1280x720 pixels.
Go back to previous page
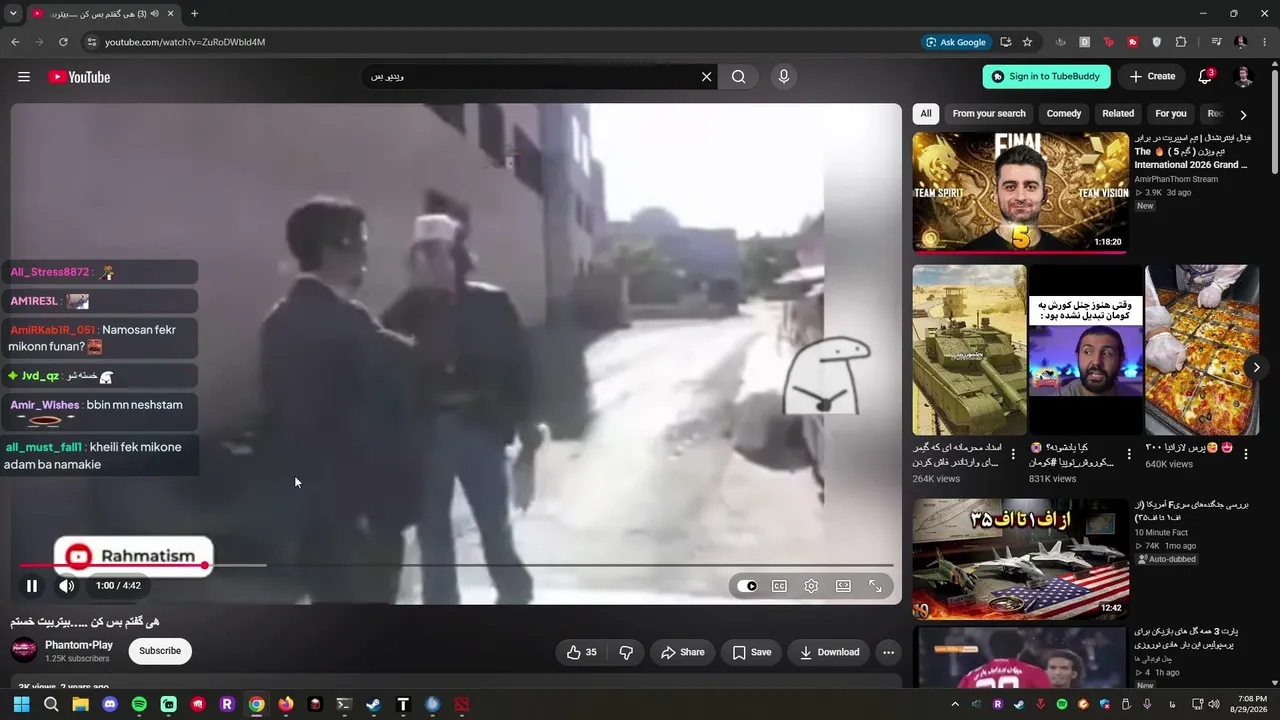coord(15,42)
